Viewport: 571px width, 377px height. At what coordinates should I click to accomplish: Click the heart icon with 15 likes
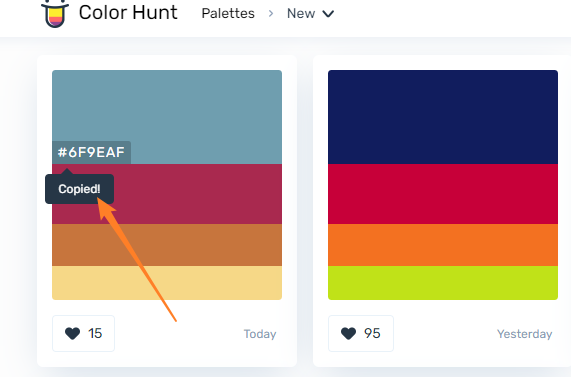pos(72,333)
